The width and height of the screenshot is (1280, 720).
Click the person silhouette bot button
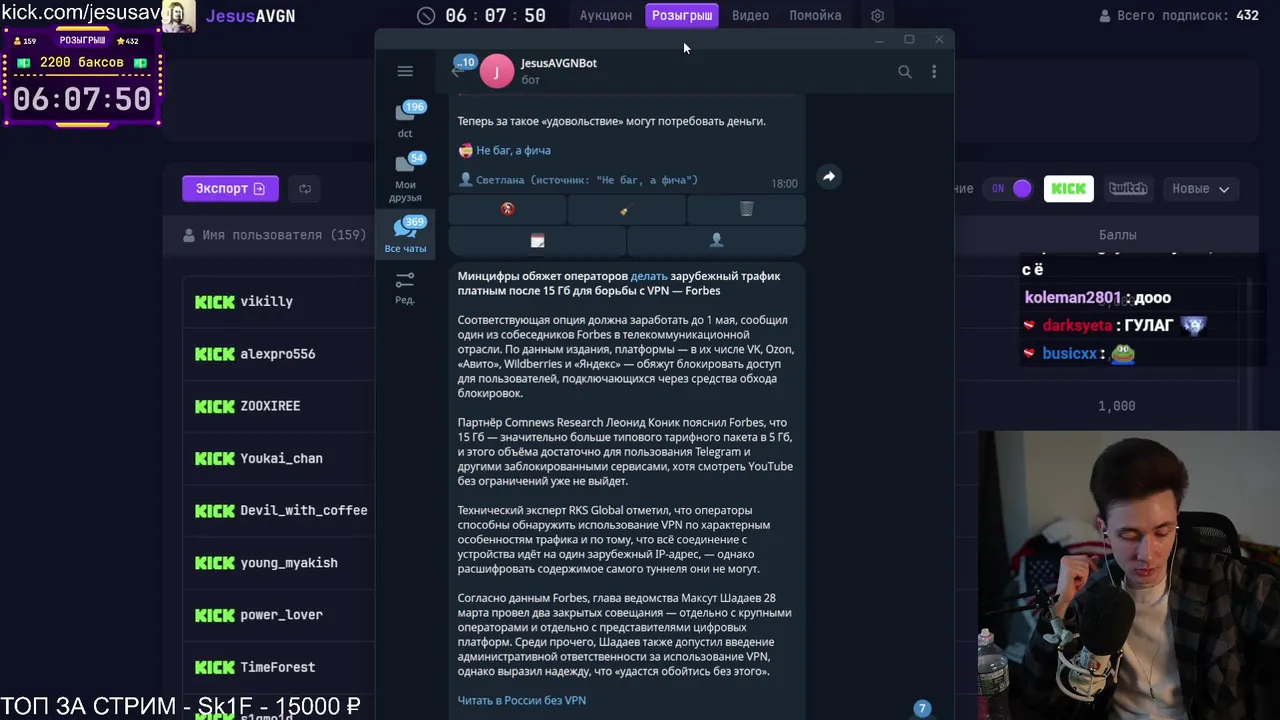[x=716, y=240]
